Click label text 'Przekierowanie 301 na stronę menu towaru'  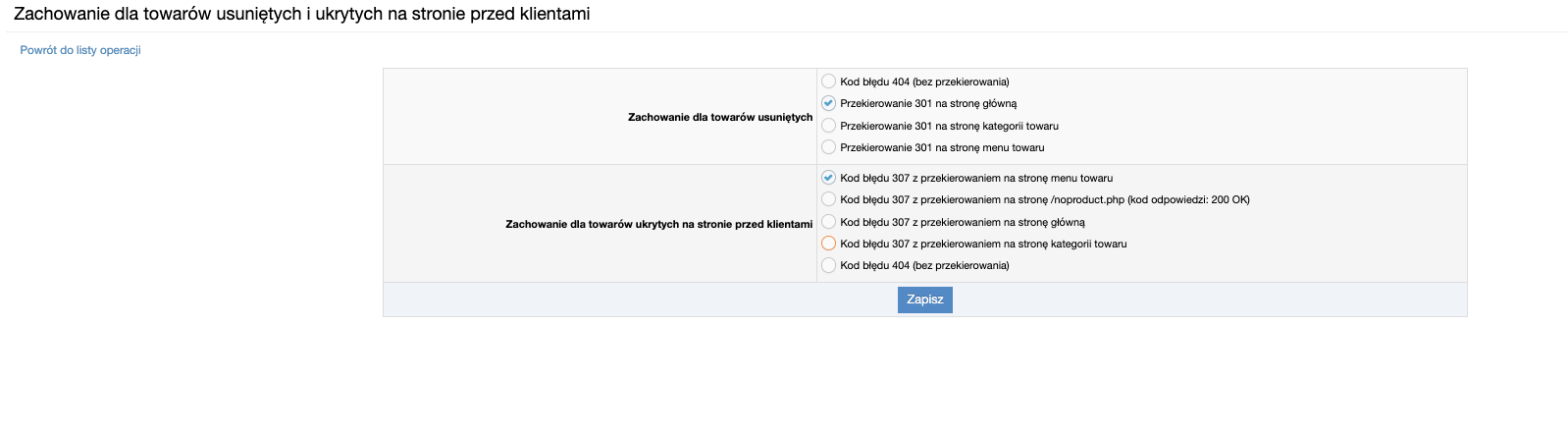coord(942,147)
